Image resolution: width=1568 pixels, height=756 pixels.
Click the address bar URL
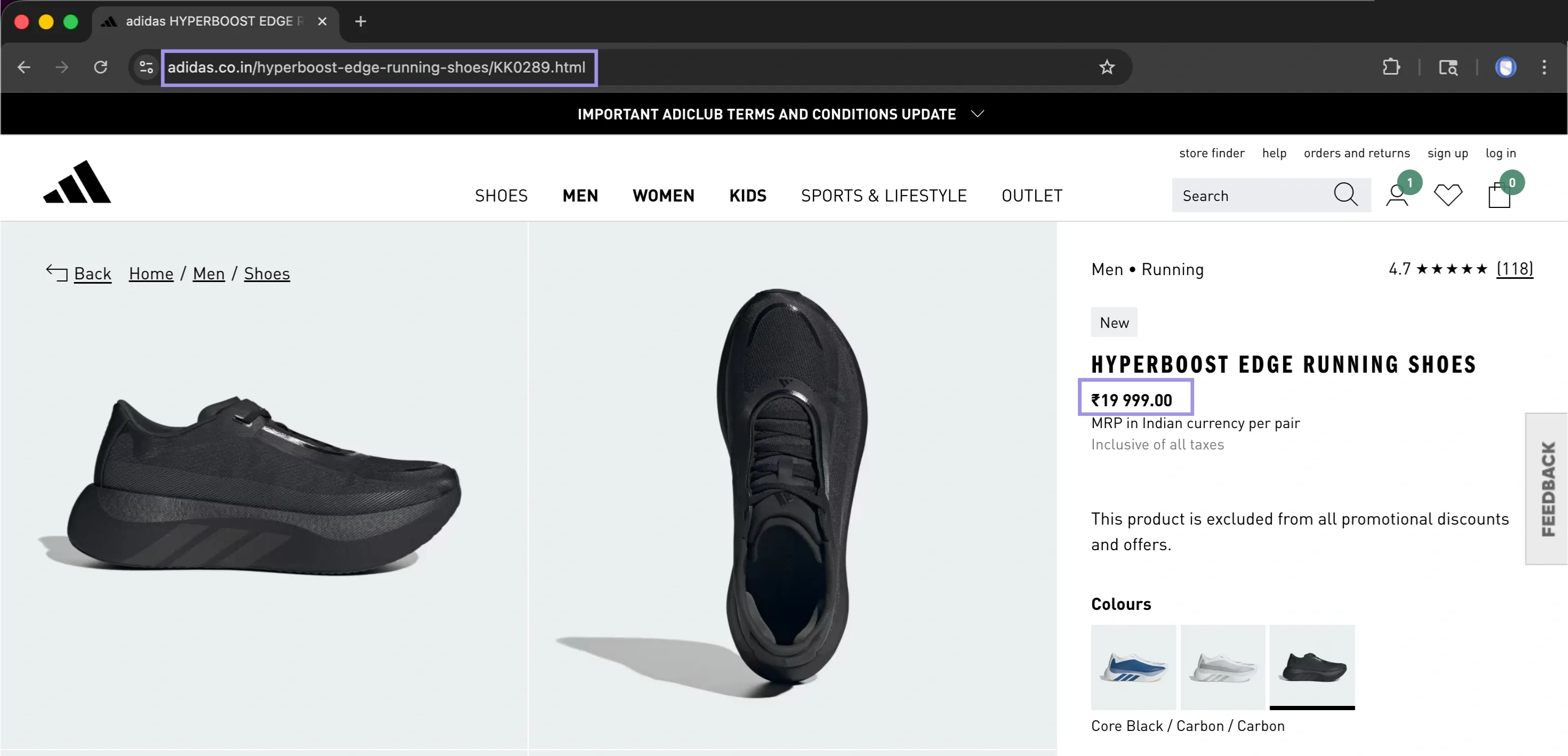tap(377, 67)
